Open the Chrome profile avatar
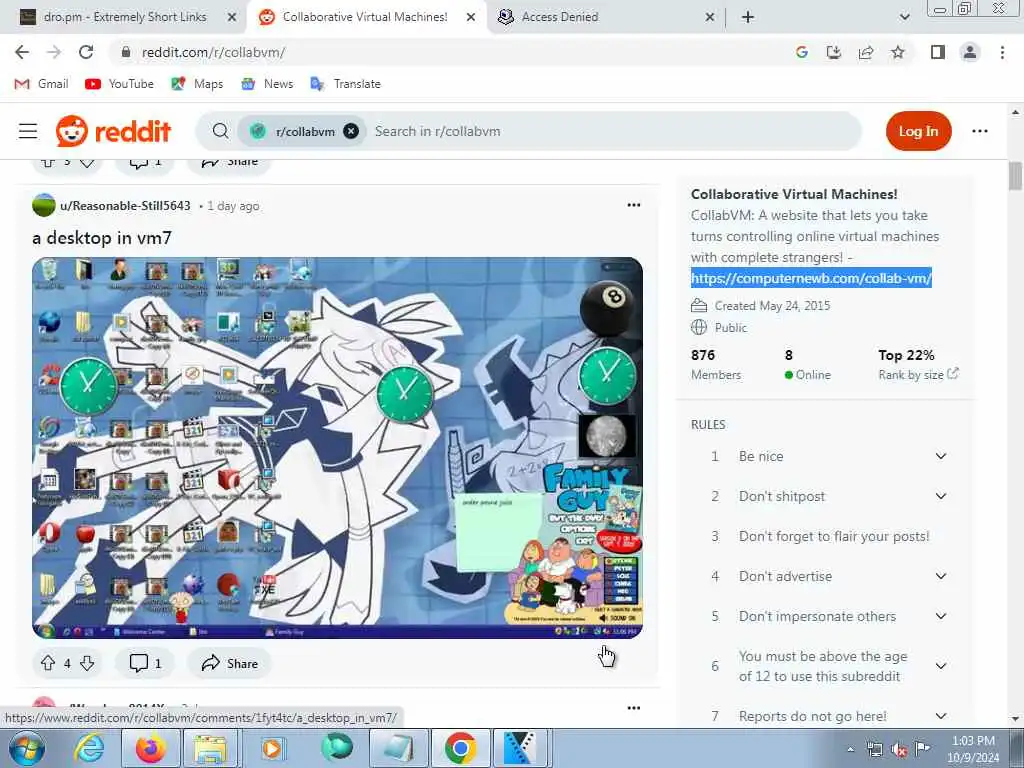This screenshot has width=1024, height=768. click(970, 52)
